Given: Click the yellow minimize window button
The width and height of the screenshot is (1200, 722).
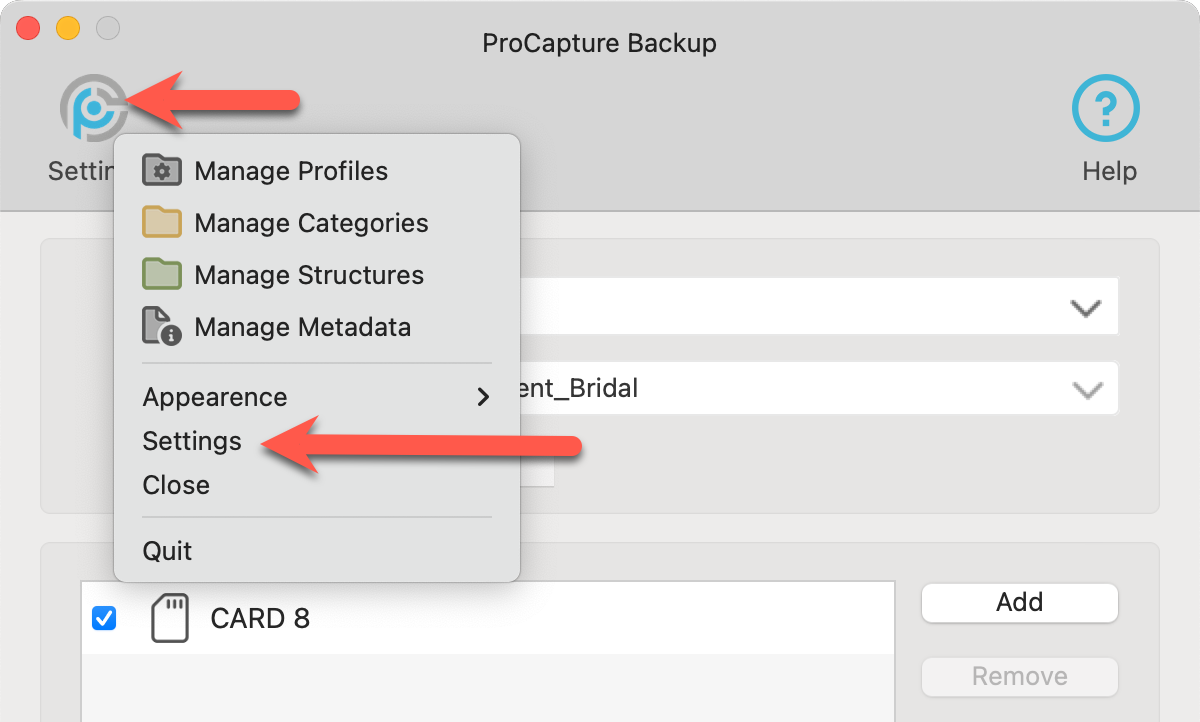Looking at the screenshot, I should [x=67, y=28].
